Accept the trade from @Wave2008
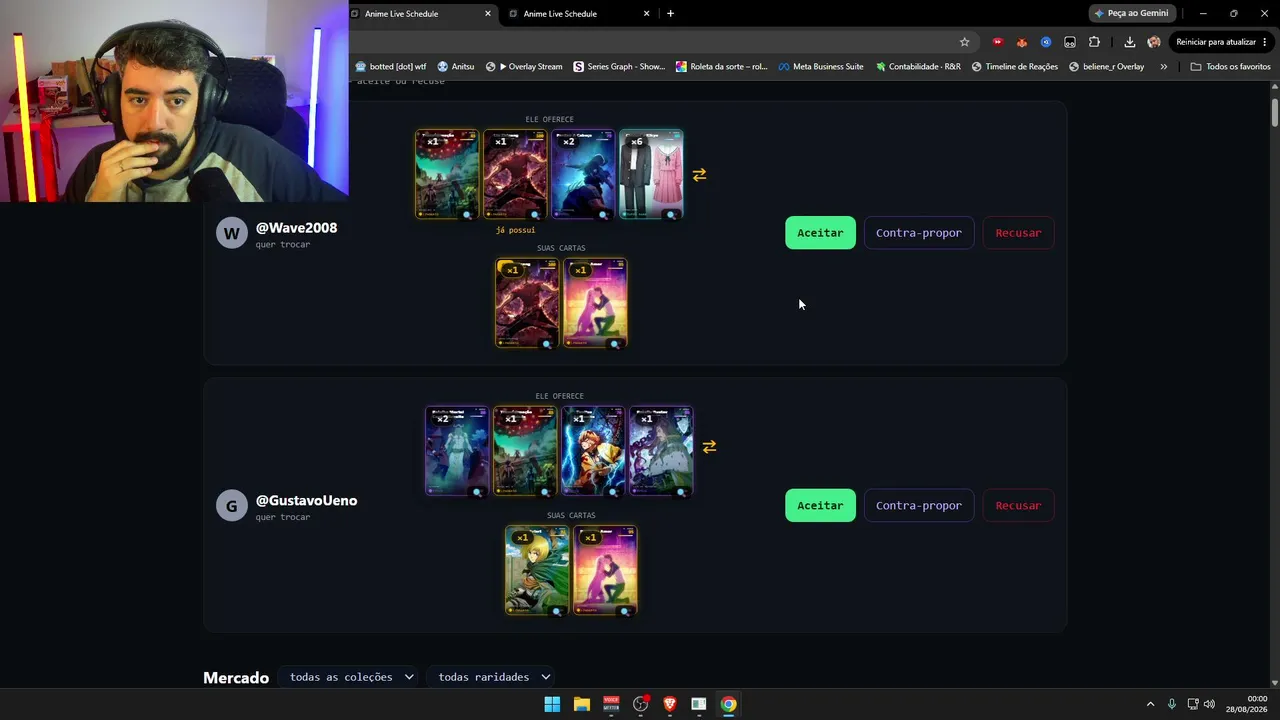This screenshot has width=1280, height=720. [x=820, y=233]
